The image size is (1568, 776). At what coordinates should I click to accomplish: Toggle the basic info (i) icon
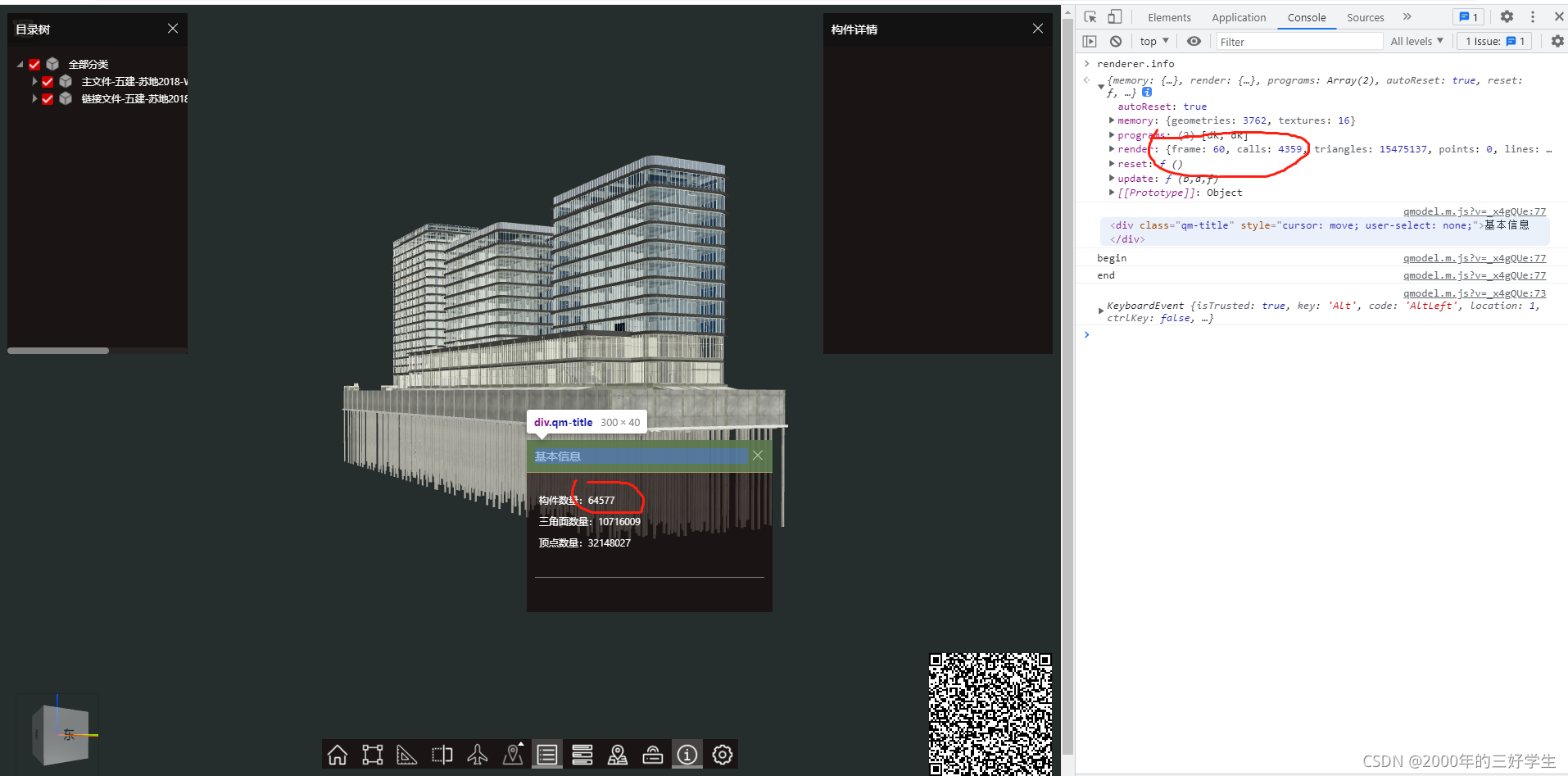coord(687,755)
